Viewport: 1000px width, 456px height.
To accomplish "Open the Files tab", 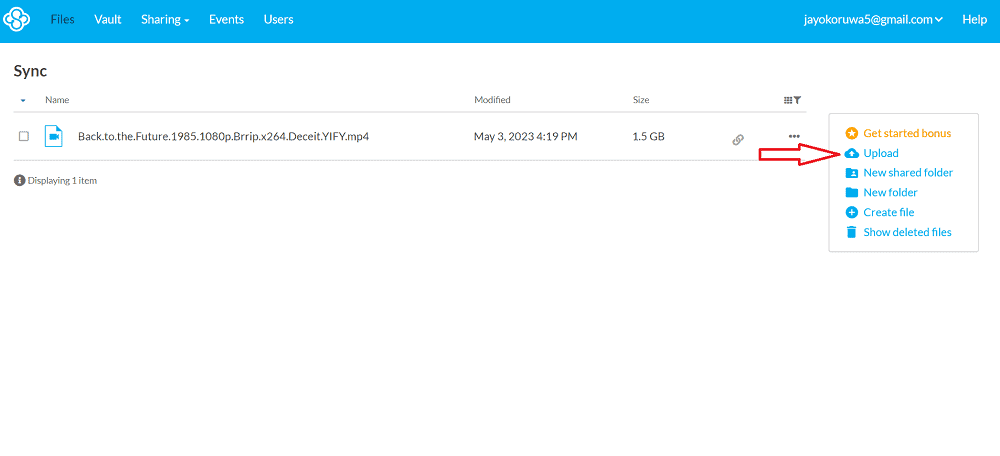I will (62, 20).
